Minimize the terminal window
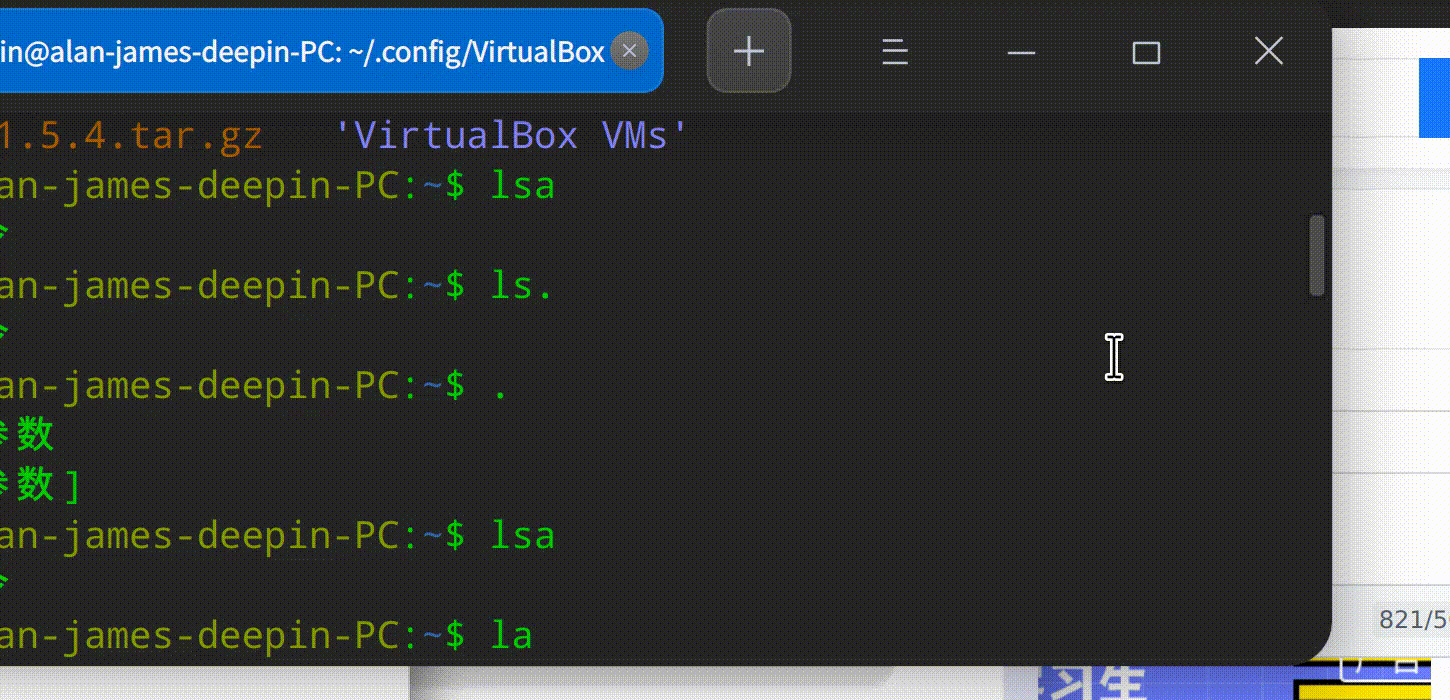This screenshot has height=700, width=1450. (1021, 52)
